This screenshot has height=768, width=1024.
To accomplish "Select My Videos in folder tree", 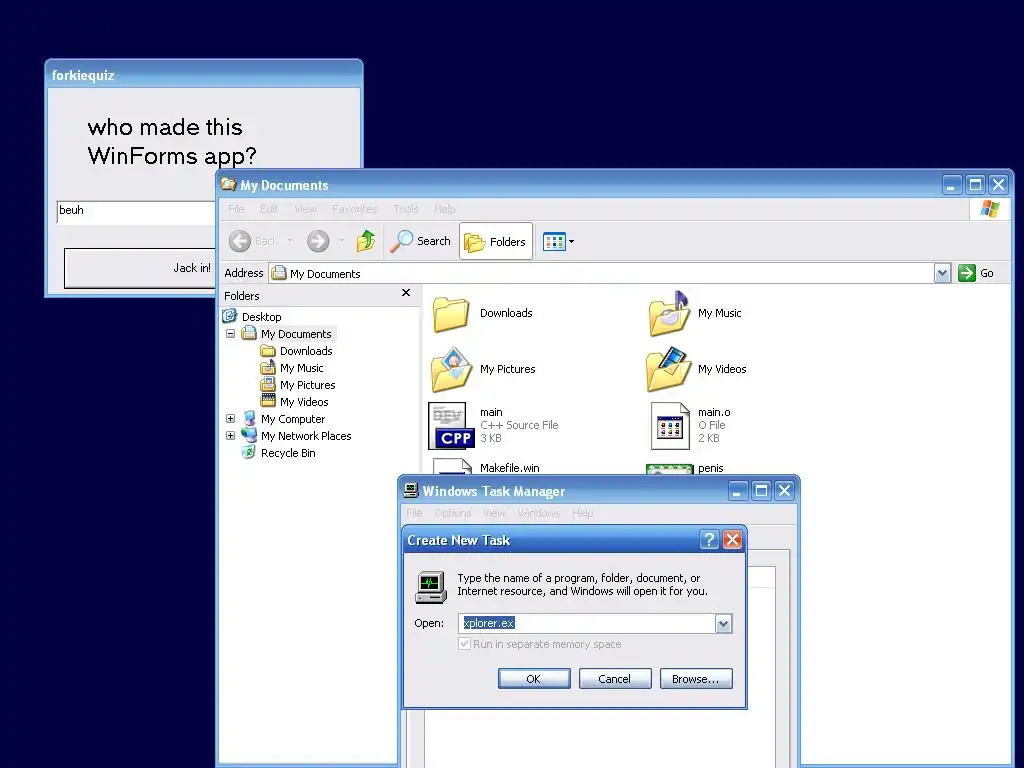I will point(304,402).
